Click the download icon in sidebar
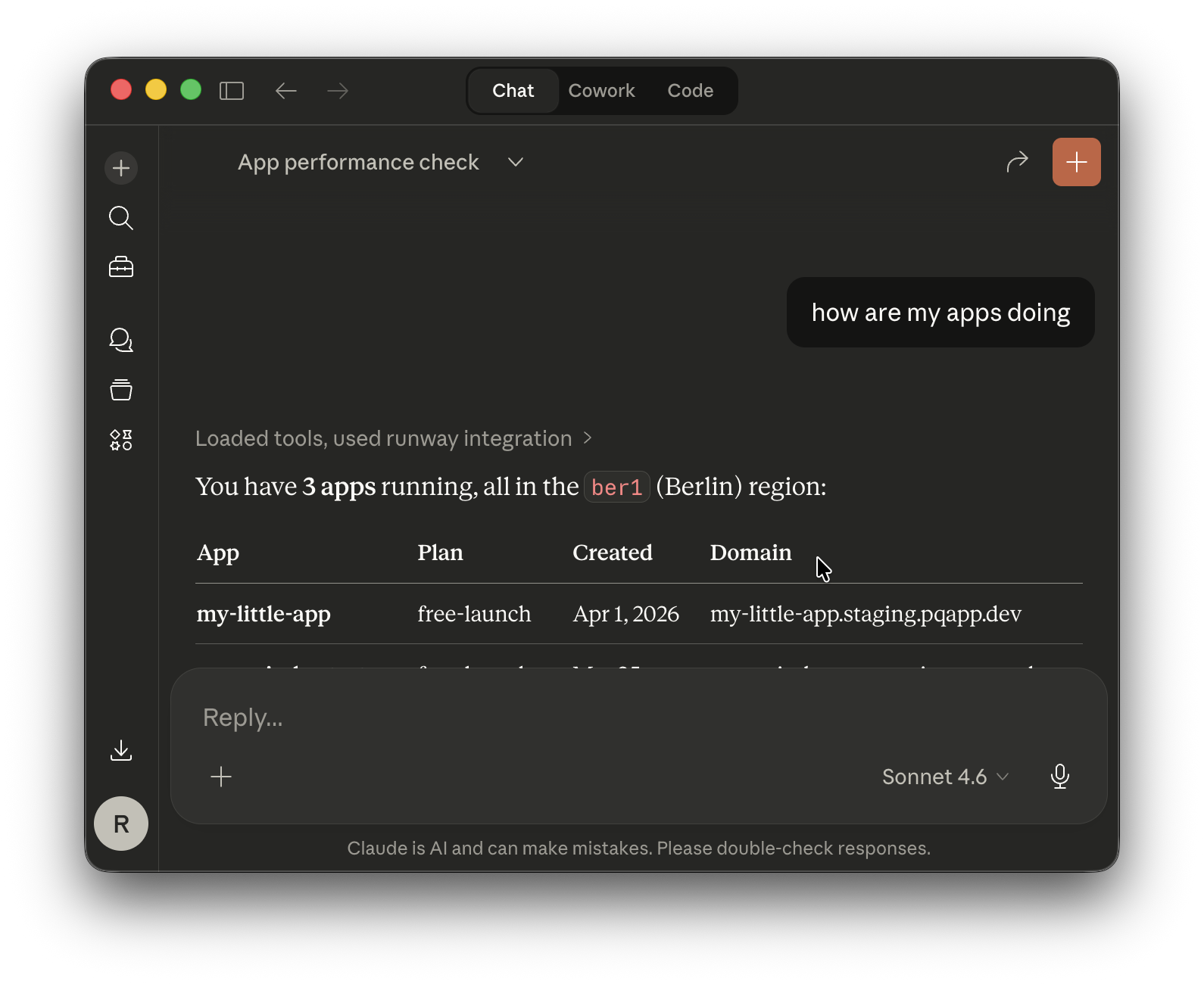 point(121,750)
